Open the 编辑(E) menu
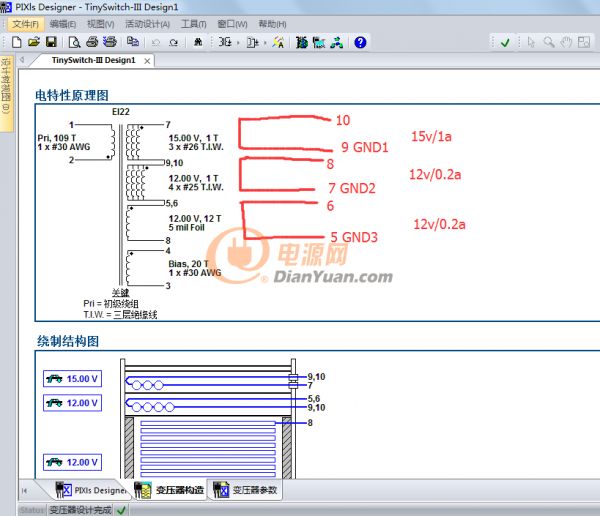 [63, 24]
